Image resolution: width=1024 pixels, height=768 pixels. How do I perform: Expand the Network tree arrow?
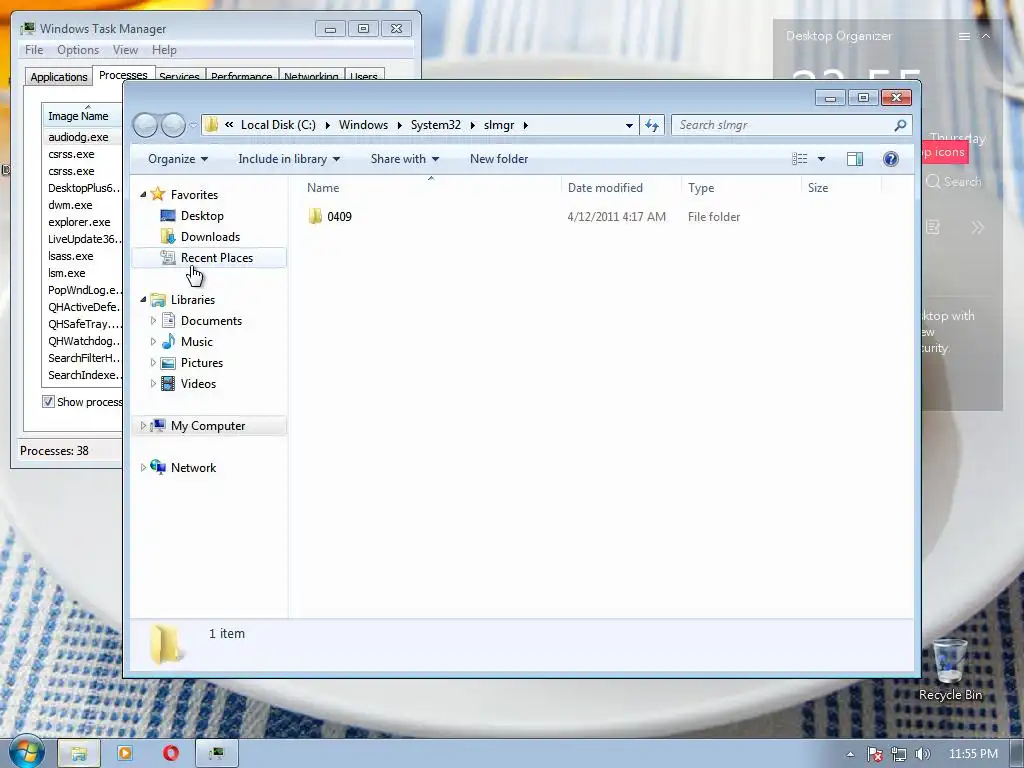pos(143,468)
